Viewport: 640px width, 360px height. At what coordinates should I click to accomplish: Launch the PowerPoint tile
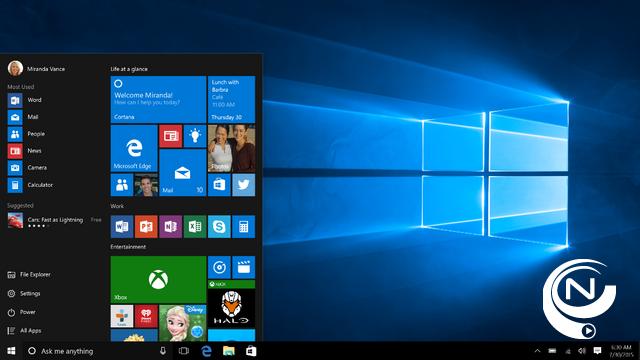pyautogui.click(x=146, y=227)
